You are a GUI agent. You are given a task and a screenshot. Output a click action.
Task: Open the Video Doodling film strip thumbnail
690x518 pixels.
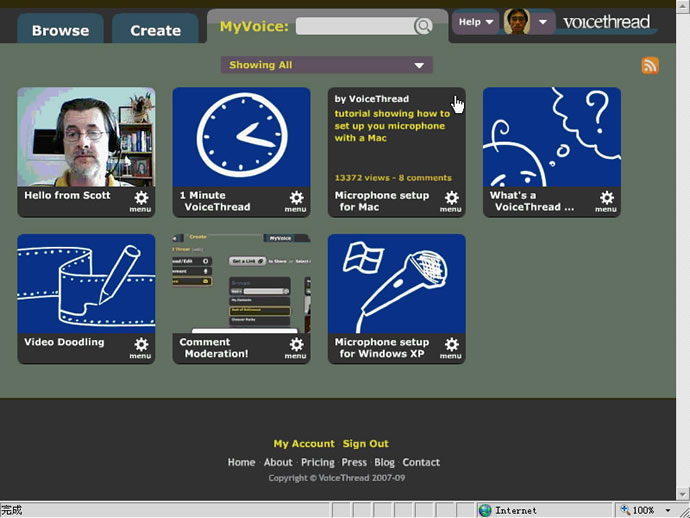point(86,284)
